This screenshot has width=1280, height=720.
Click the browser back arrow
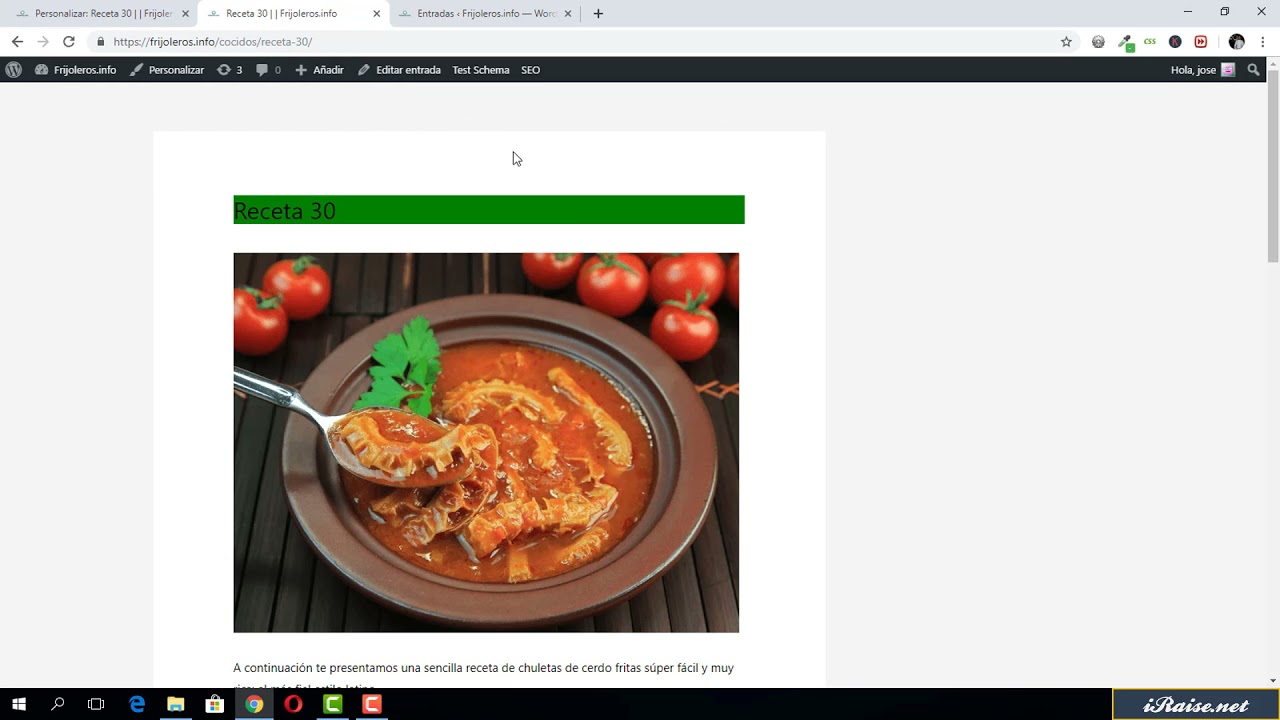tap(17, 42)
